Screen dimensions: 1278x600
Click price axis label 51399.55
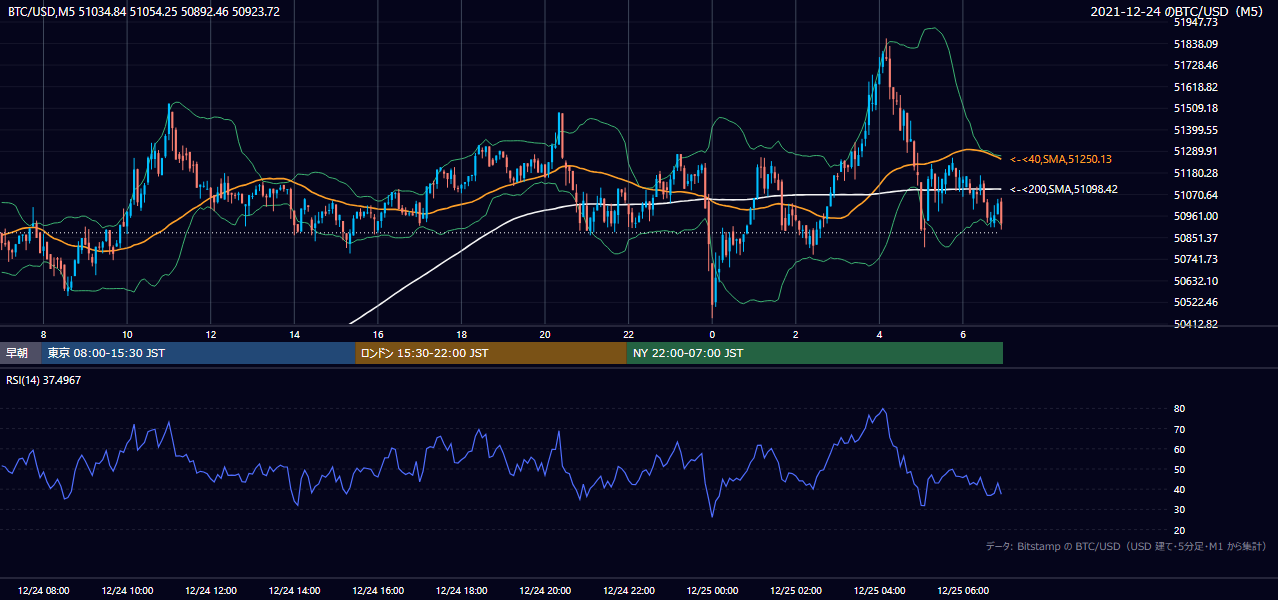pyautogui.click(x=1196, y=130)
